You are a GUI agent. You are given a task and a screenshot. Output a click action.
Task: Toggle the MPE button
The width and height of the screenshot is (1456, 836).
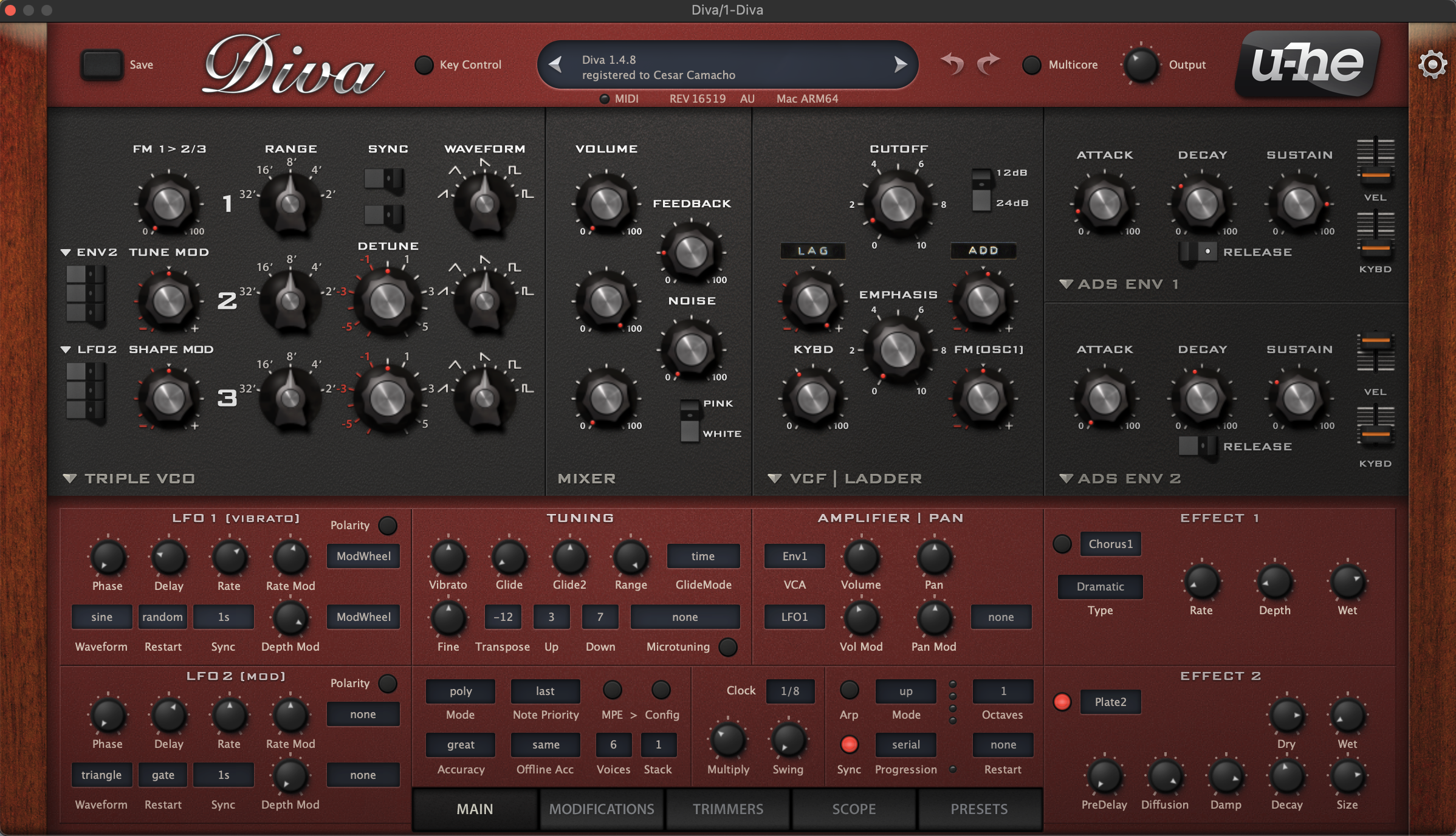pos(612,690)
